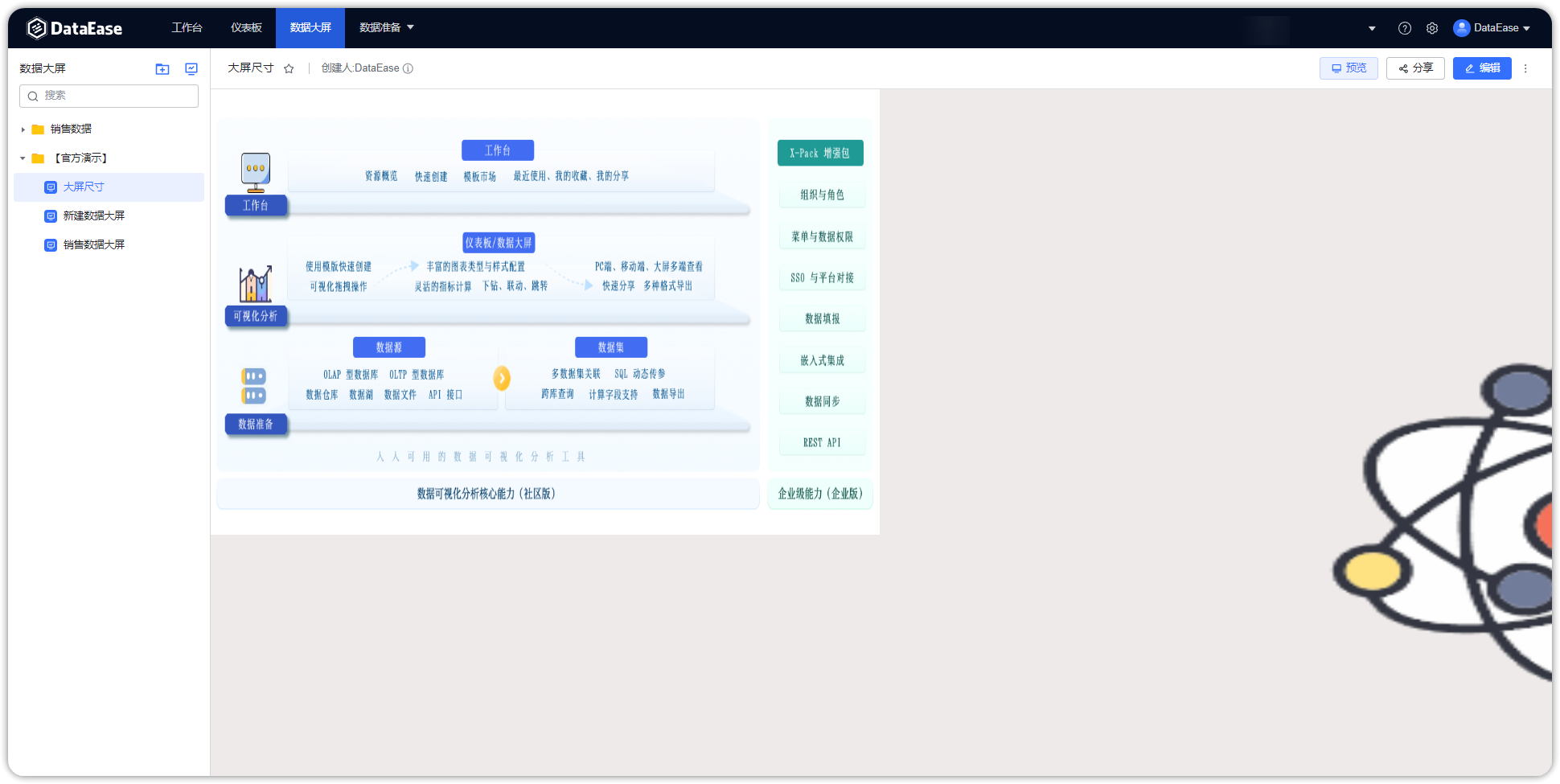
Task: Click the info icon next to 创建人:DataEase
Action: click(408, 68)
